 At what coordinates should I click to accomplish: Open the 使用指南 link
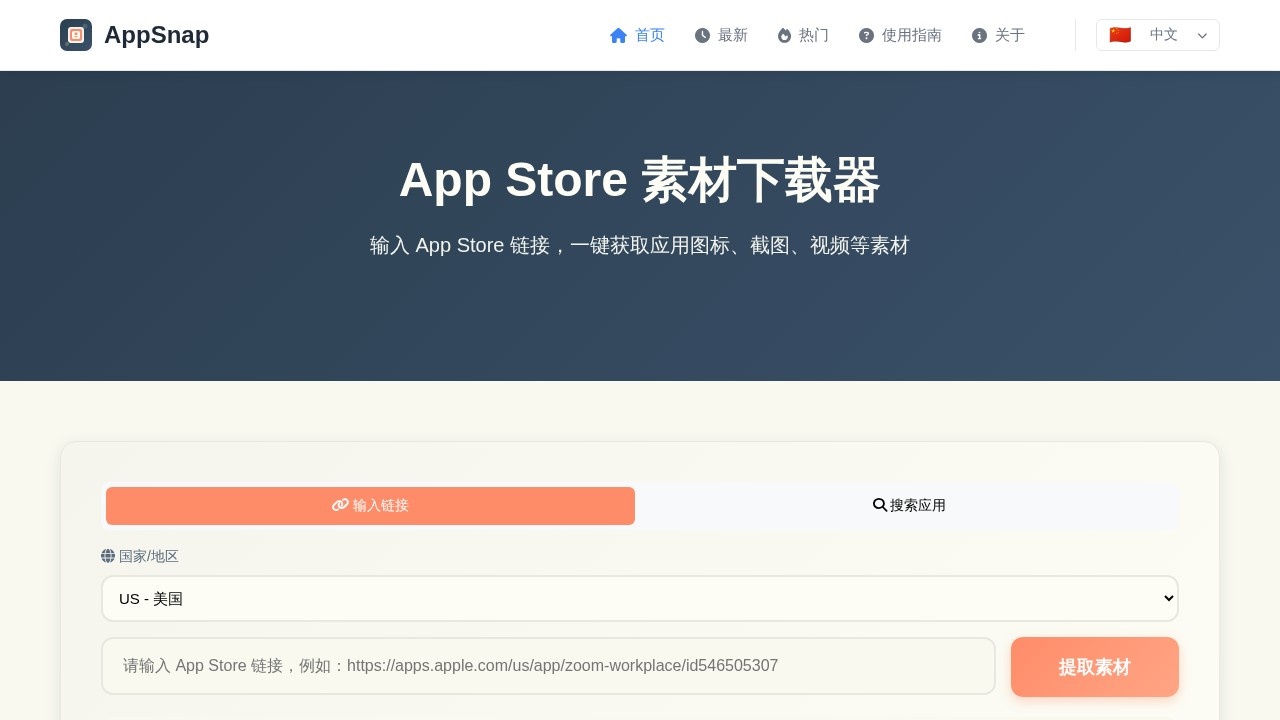coord(911,35)
